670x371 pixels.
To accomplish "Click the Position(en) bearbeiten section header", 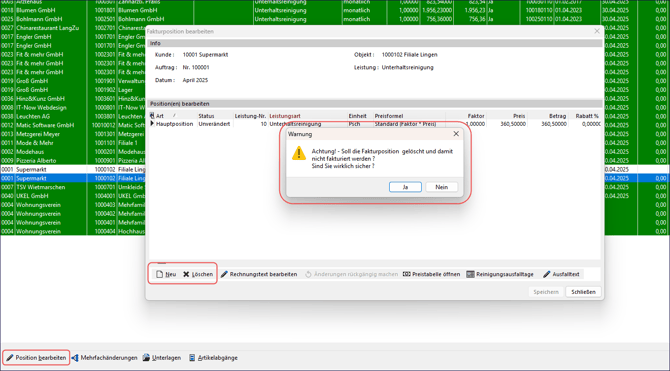I will tap(375, 103).
